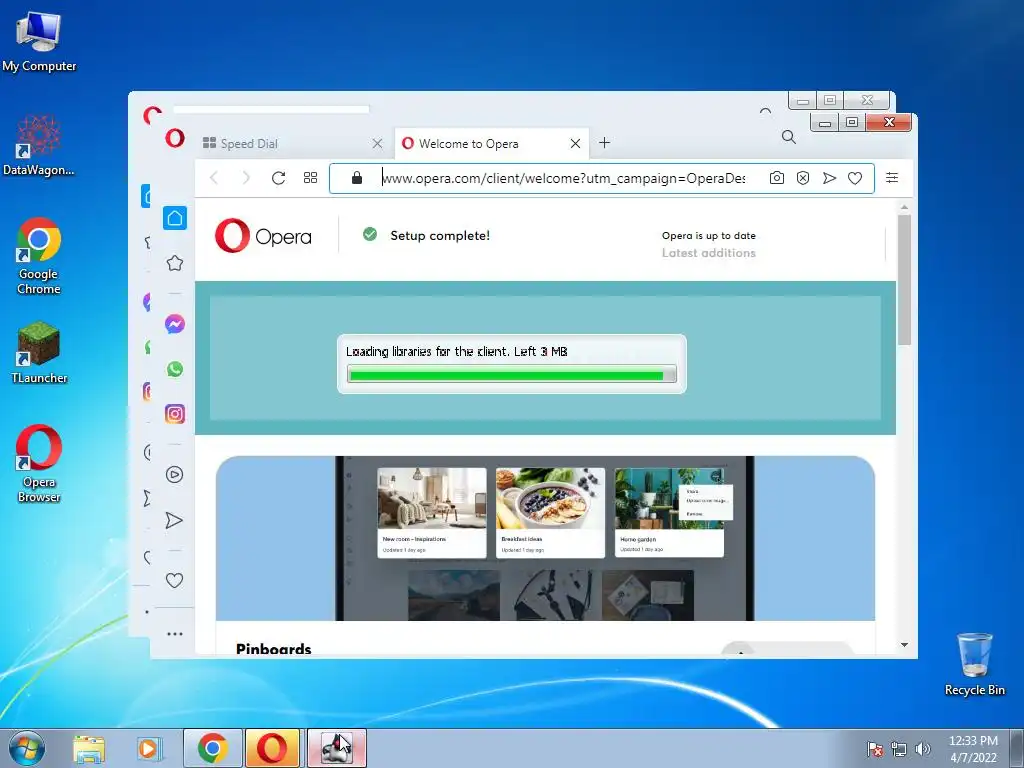The image size is (1024, 768).
Task: Open Instagram in the sidebar
Action: [x=174, y=414]
